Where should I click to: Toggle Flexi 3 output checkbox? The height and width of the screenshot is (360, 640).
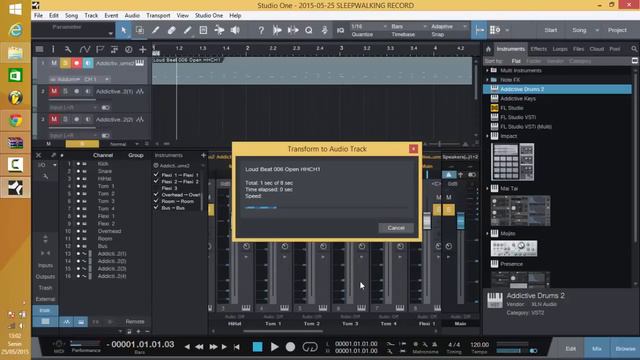coord(156,188)
